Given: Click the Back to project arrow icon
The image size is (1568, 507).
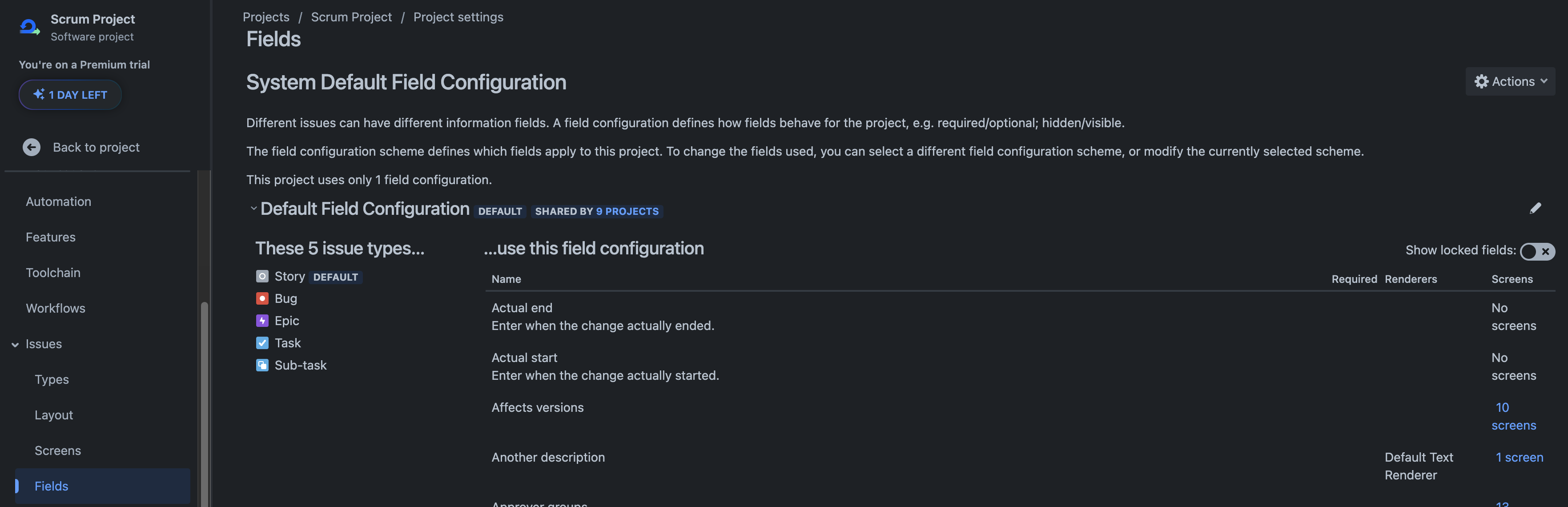Looking at the screenshot, I should [x=31, y=147].
